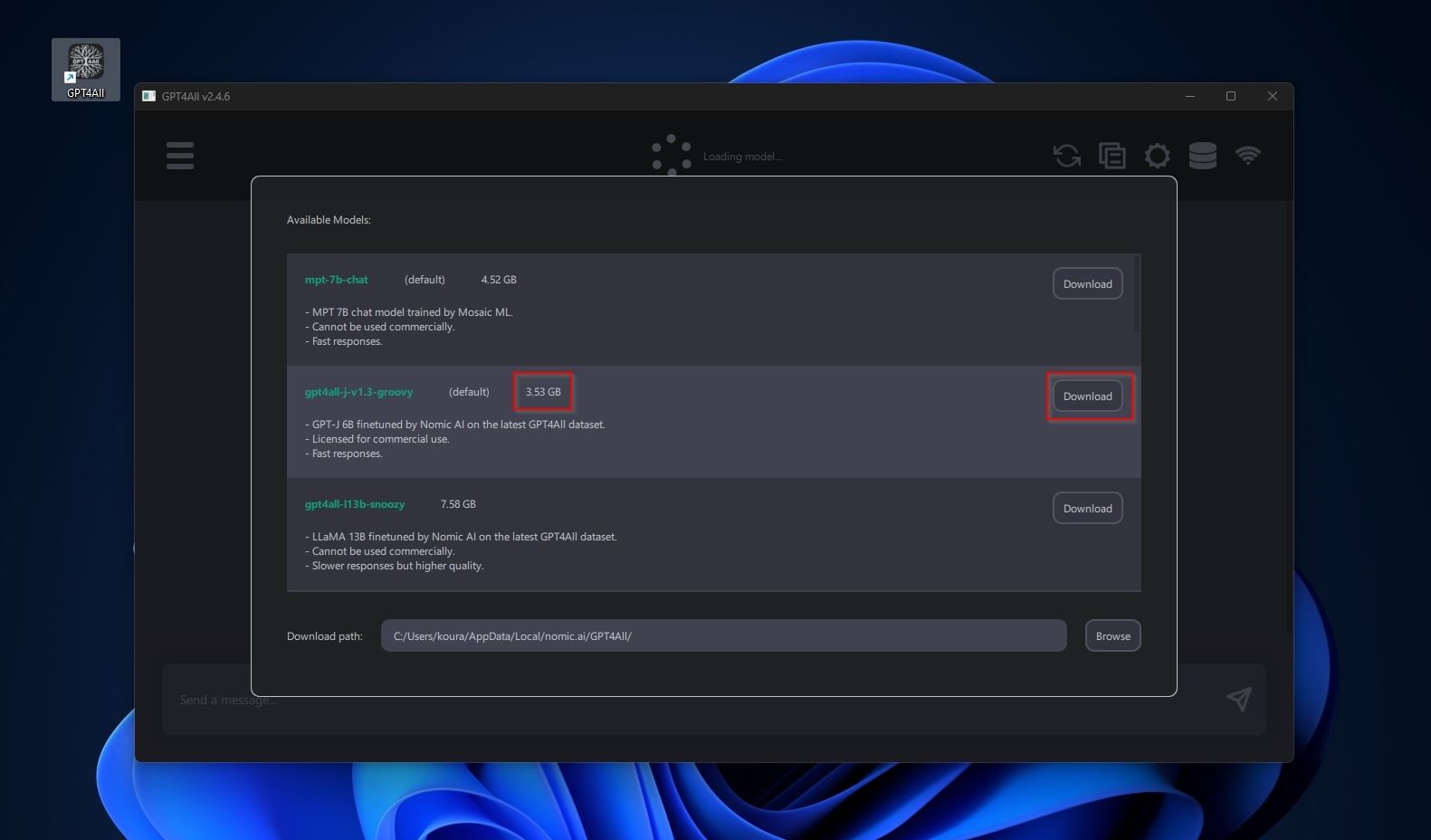Download the mpt-7b-chat model

(x=1087, y=284)
